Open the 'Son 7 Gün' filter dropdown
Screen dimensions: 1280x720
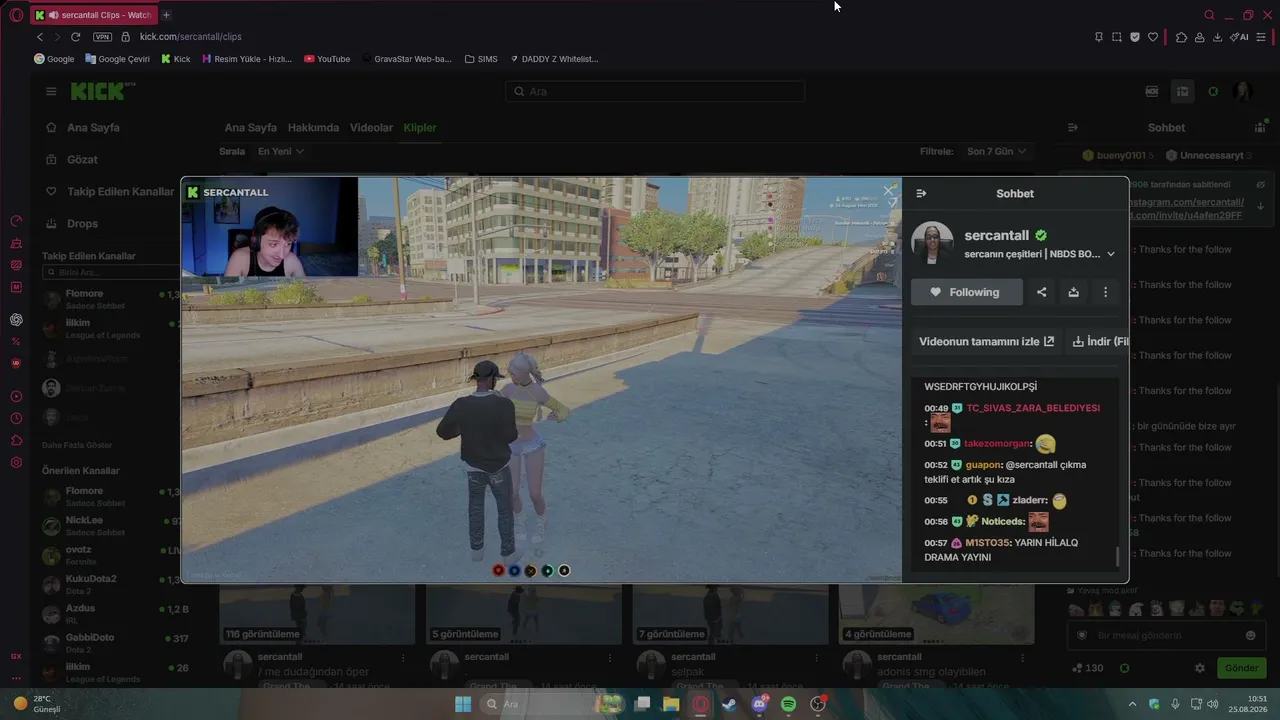coord(996,151)
